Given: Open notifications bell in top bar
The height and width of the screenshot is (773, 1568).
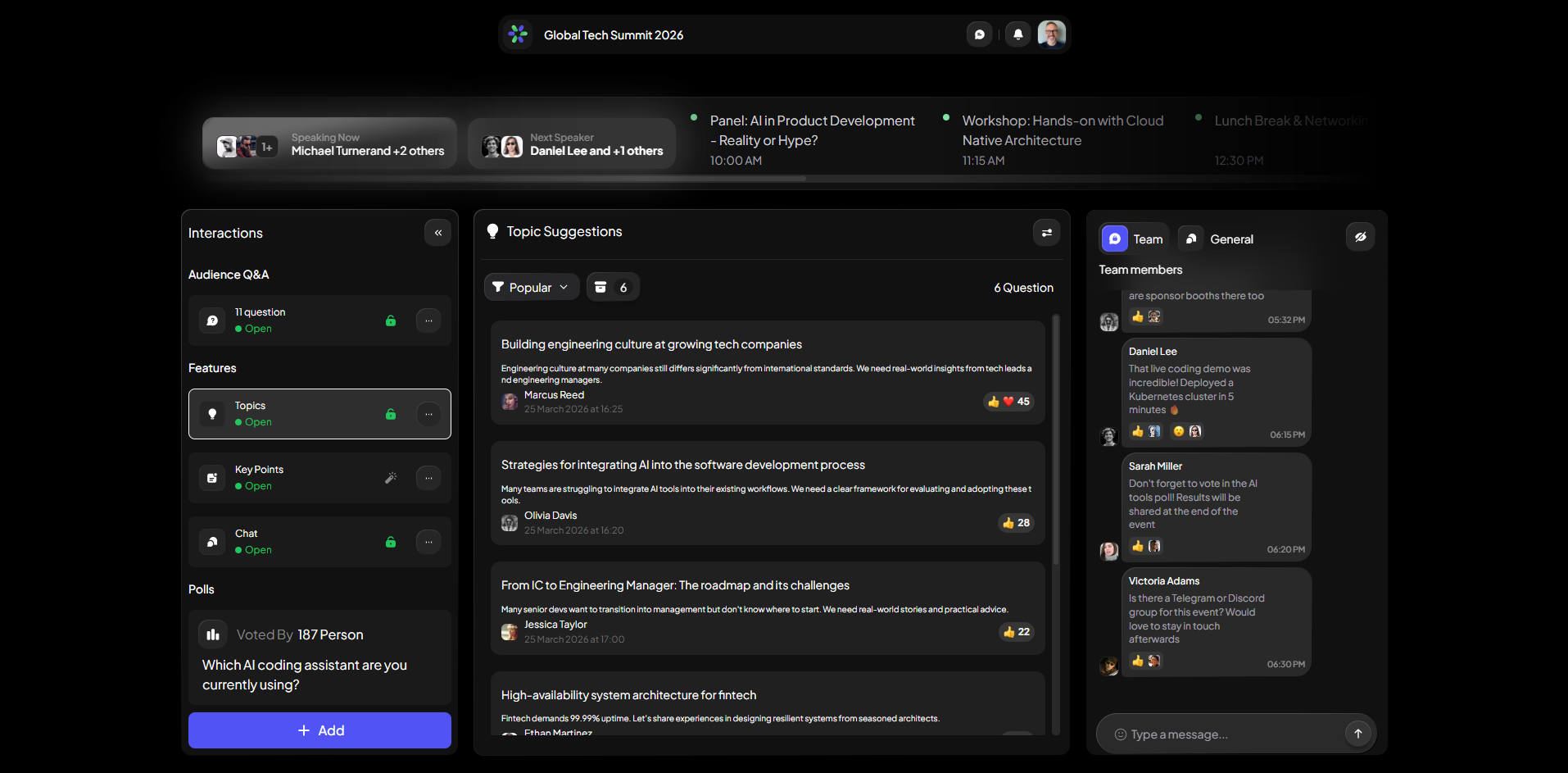Looking at the screenshot, I should 1017,34.
